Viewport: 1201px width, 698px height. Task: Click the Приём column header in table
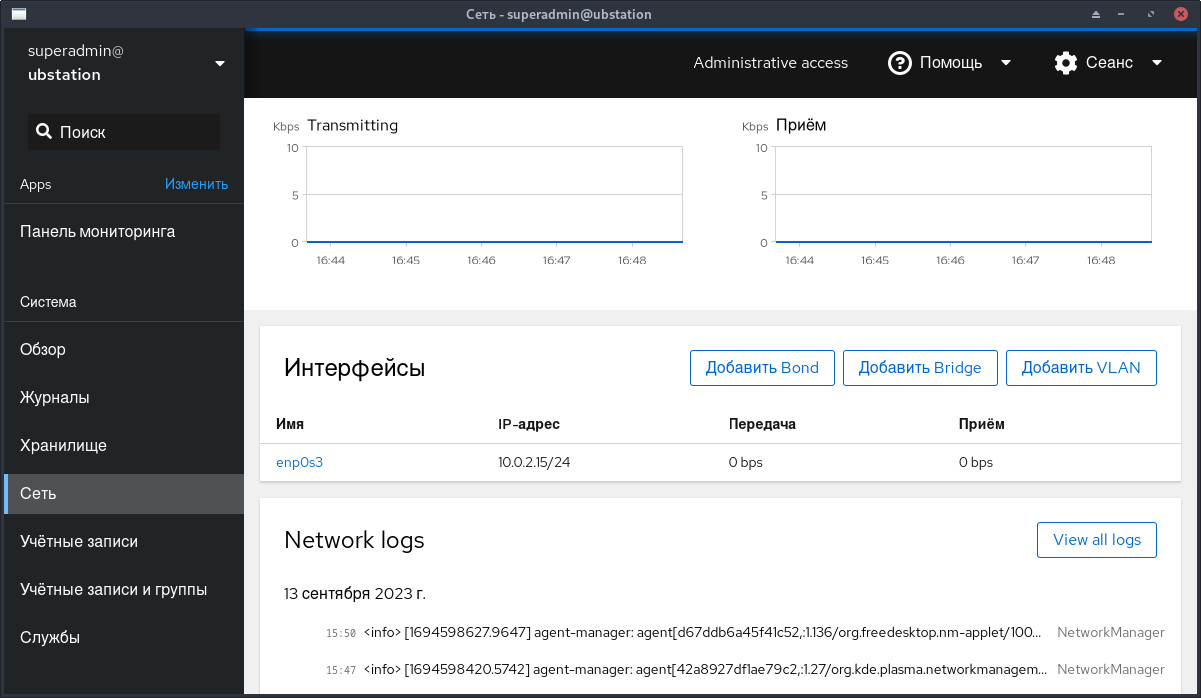pyautogui.click(x=982, y=424)
